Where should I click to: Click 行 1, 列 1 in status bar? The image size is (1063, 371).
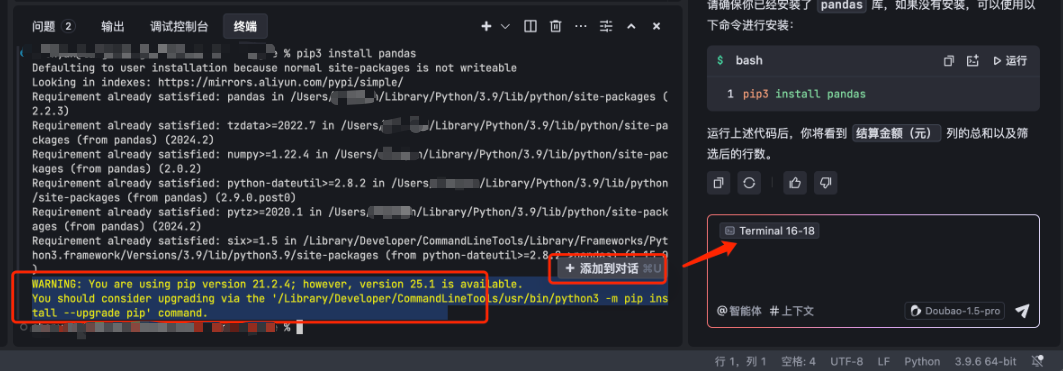point(740,362)
